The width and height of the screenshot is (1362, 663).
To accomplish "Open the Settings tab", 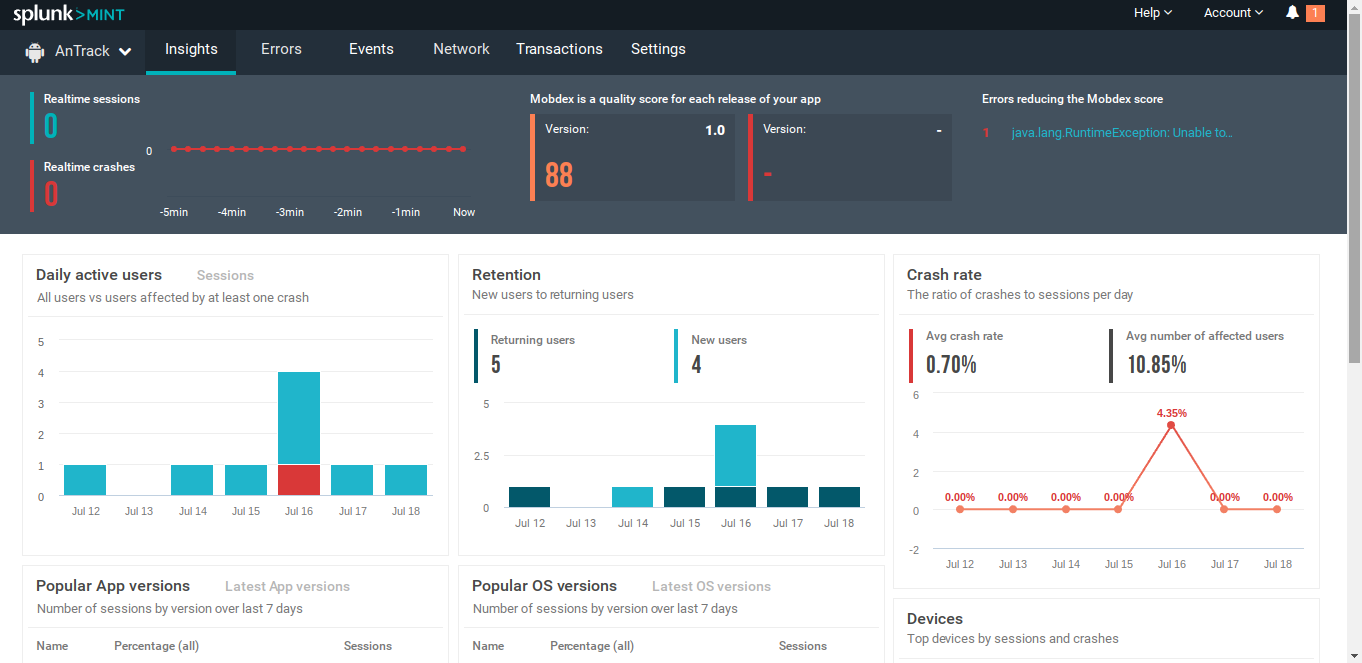I will (658, 49).
